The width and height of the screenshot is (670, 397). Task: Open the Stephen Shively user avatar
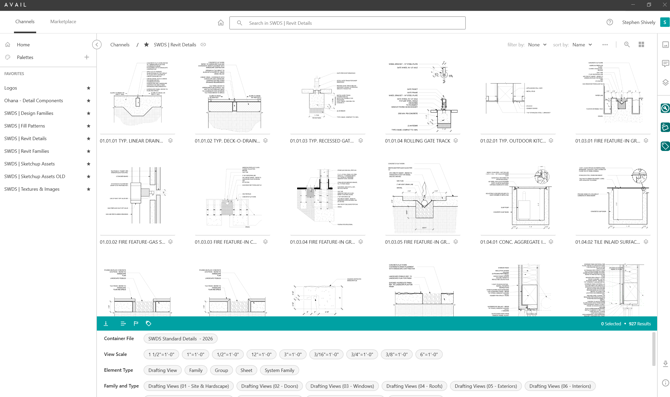(x=664, y=22)
